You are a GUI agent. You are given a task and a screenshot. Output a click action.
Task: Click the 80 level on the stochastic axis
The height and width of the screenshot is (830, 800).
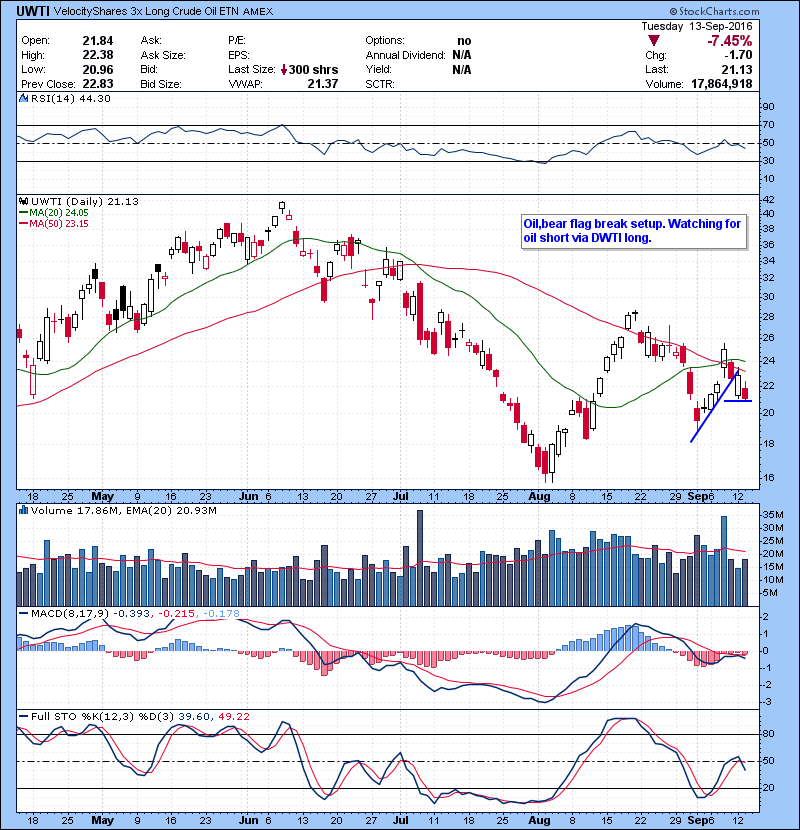coord(769,734)
